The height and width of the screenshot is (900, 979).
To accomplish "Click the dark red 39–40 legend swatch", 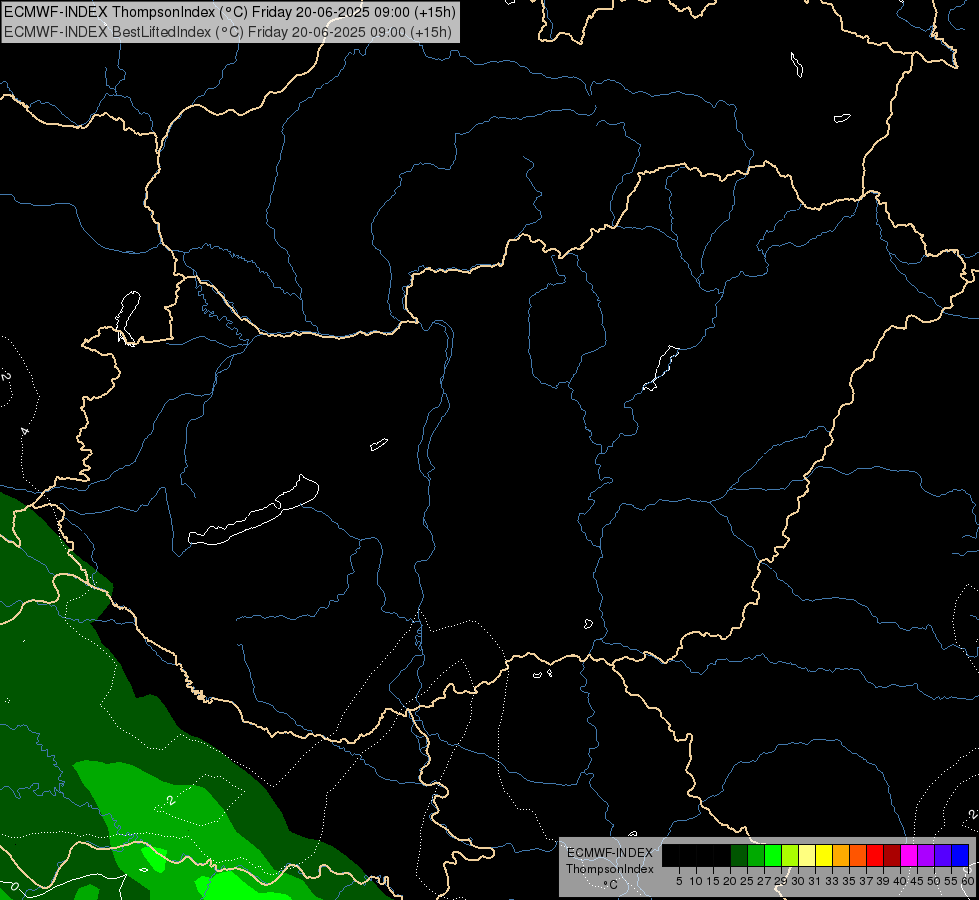I will click(892, 855).
